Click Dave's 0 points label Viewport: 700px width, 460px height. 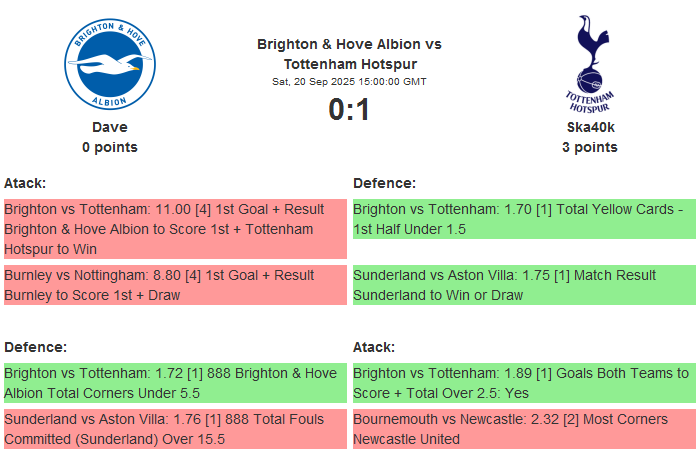[x=110, y=147]
